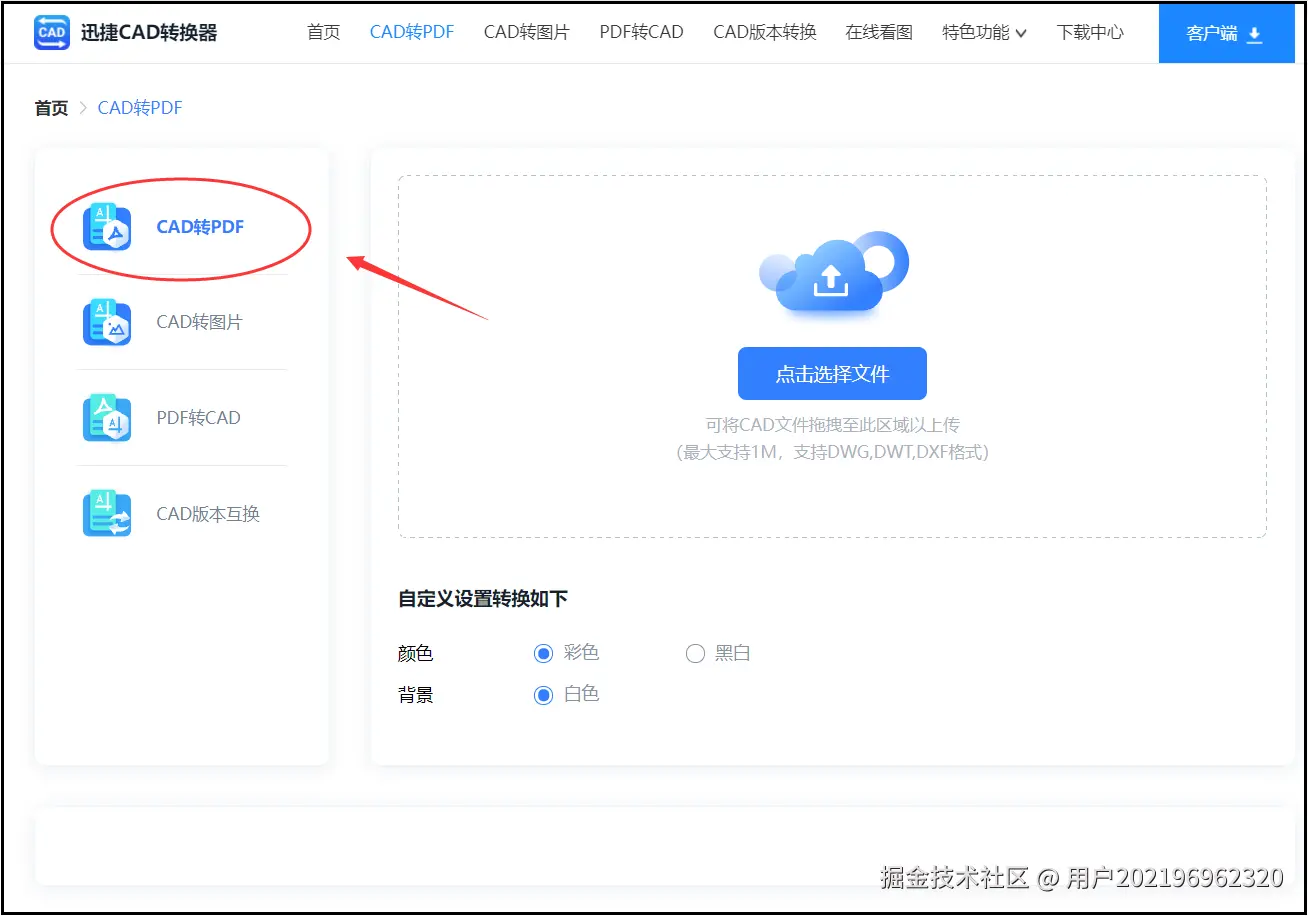Click the cloud upload icon

pyautogui.click(x=833, y=276)
